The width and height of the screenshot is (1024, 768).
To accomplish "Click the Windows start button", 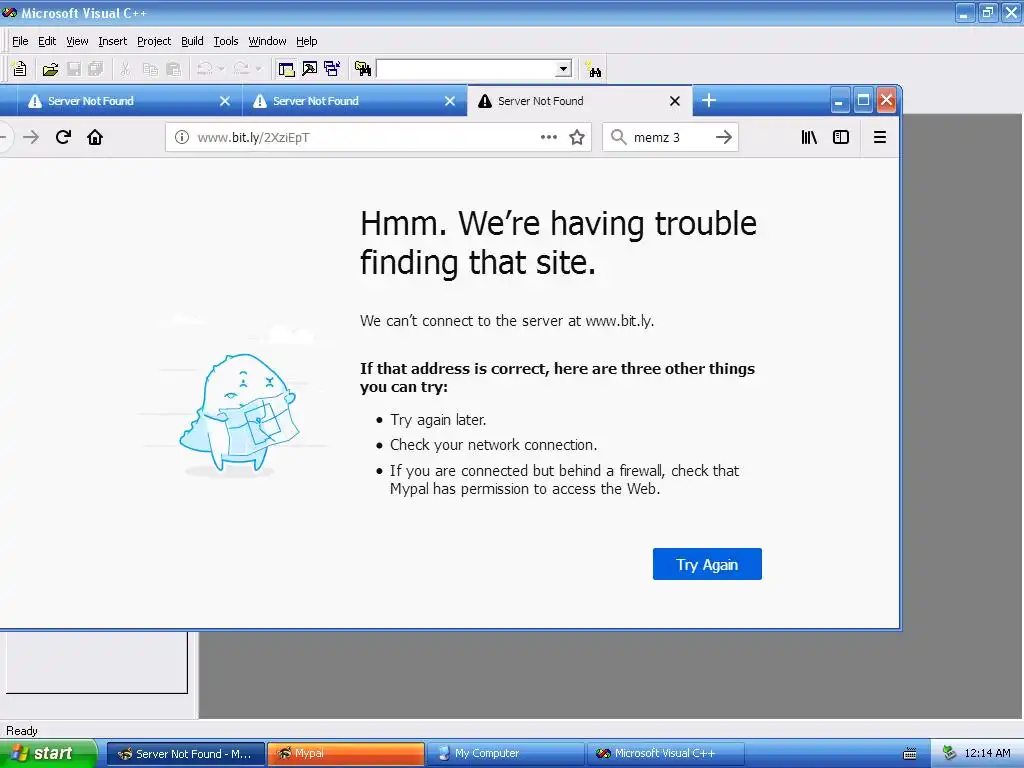I will (x=47, y=754).
